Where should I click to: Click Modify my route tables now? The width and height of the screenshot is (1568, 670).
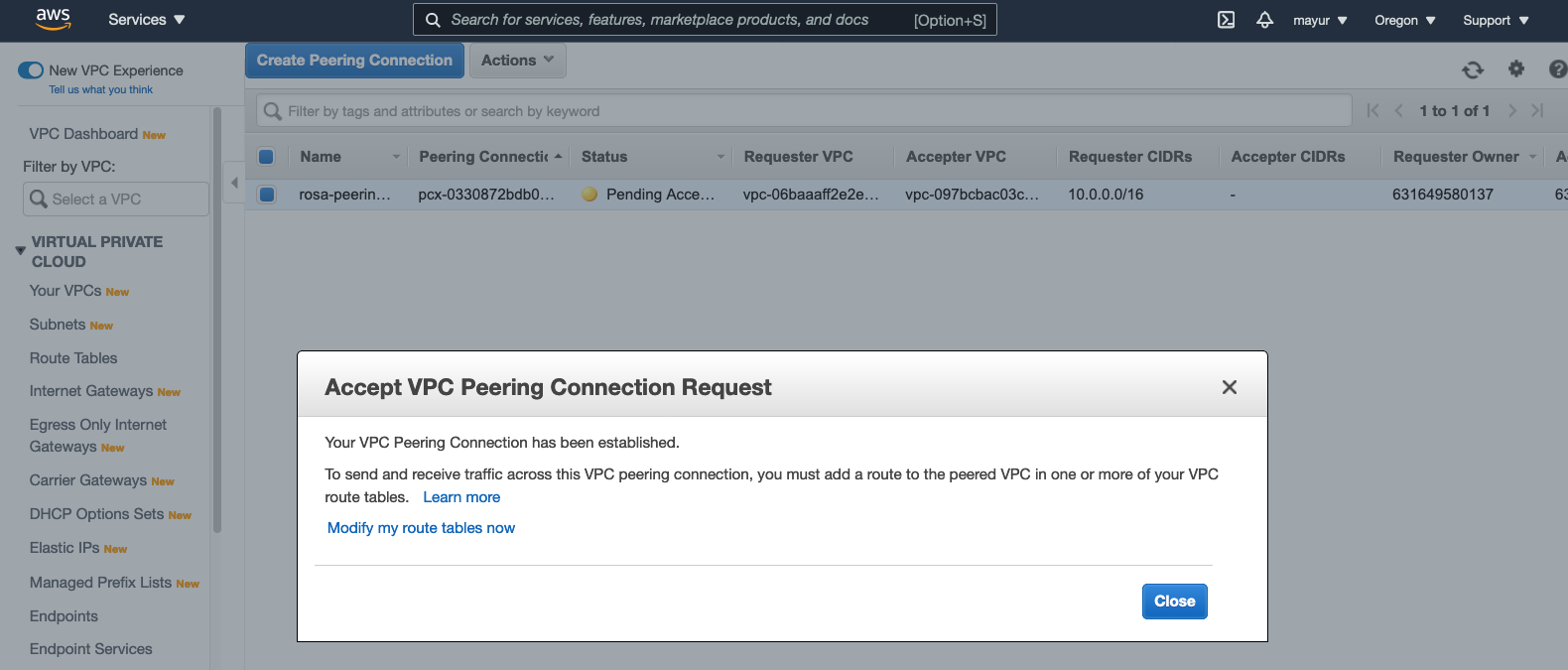click(x=421, y=528)
